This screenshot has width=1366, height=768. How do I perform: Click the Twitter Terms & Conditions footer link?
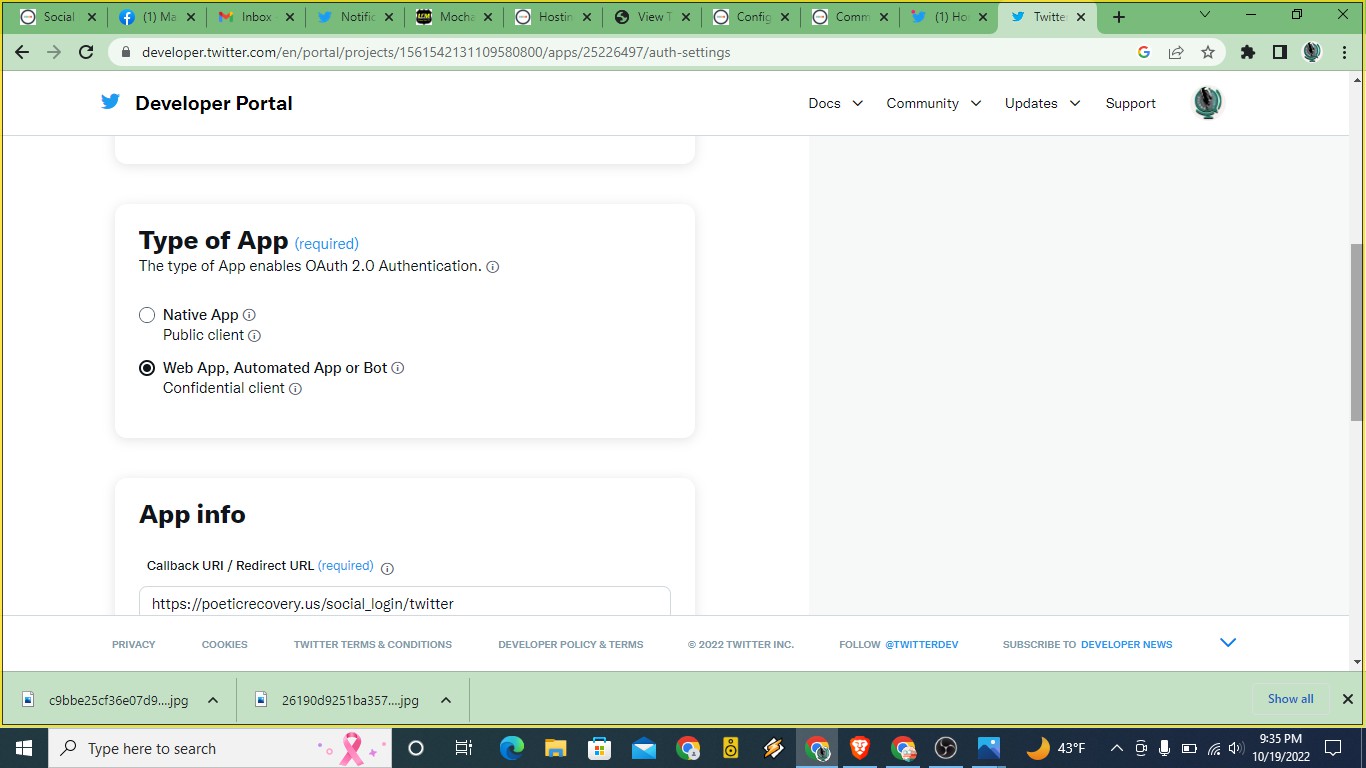click(372, 645)
